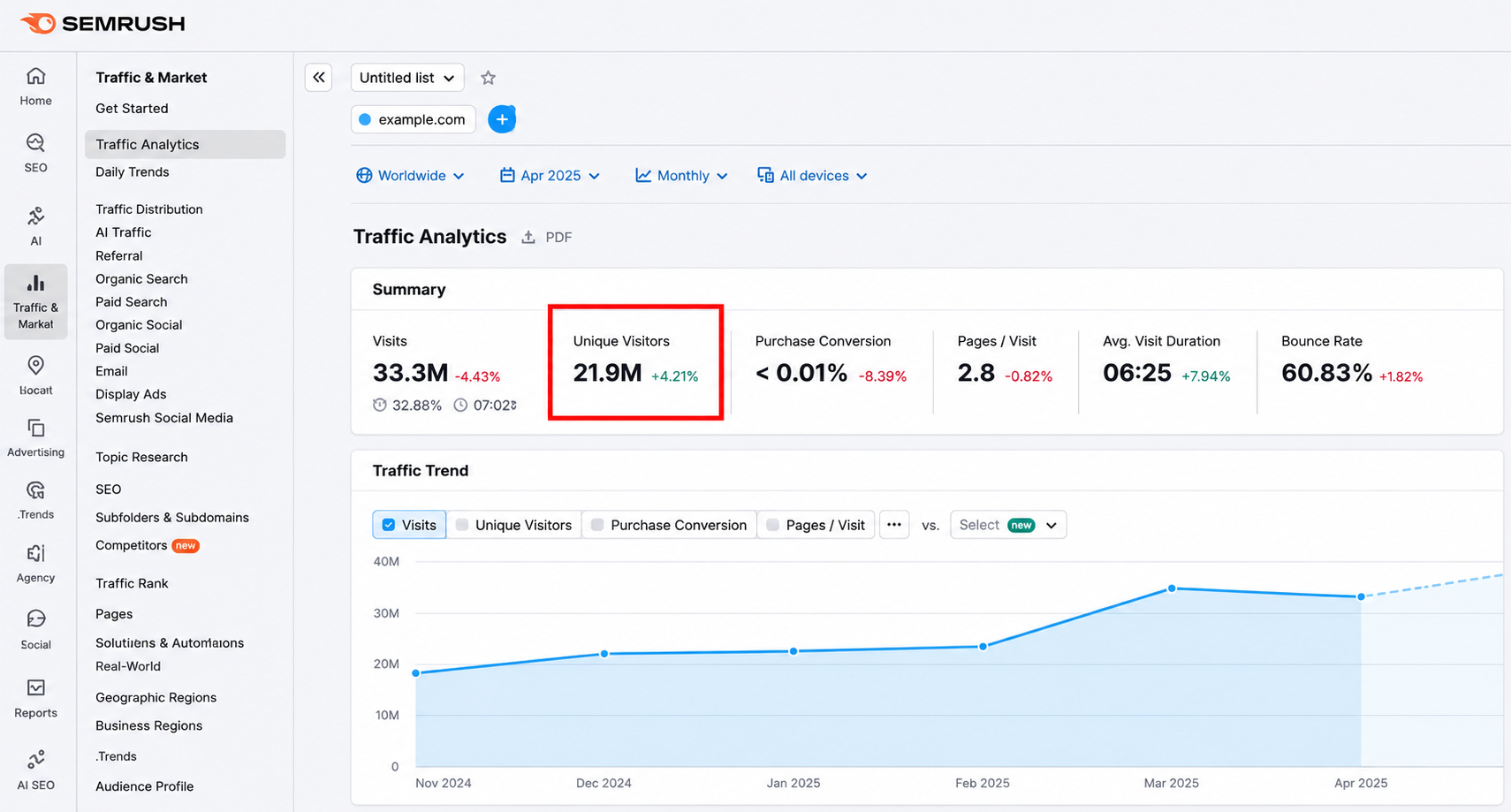Image resolution: width=1511 pixels, height=812 pixels.
Task: Click the 32.88% icon under Visits
Action: pos(380,405)
